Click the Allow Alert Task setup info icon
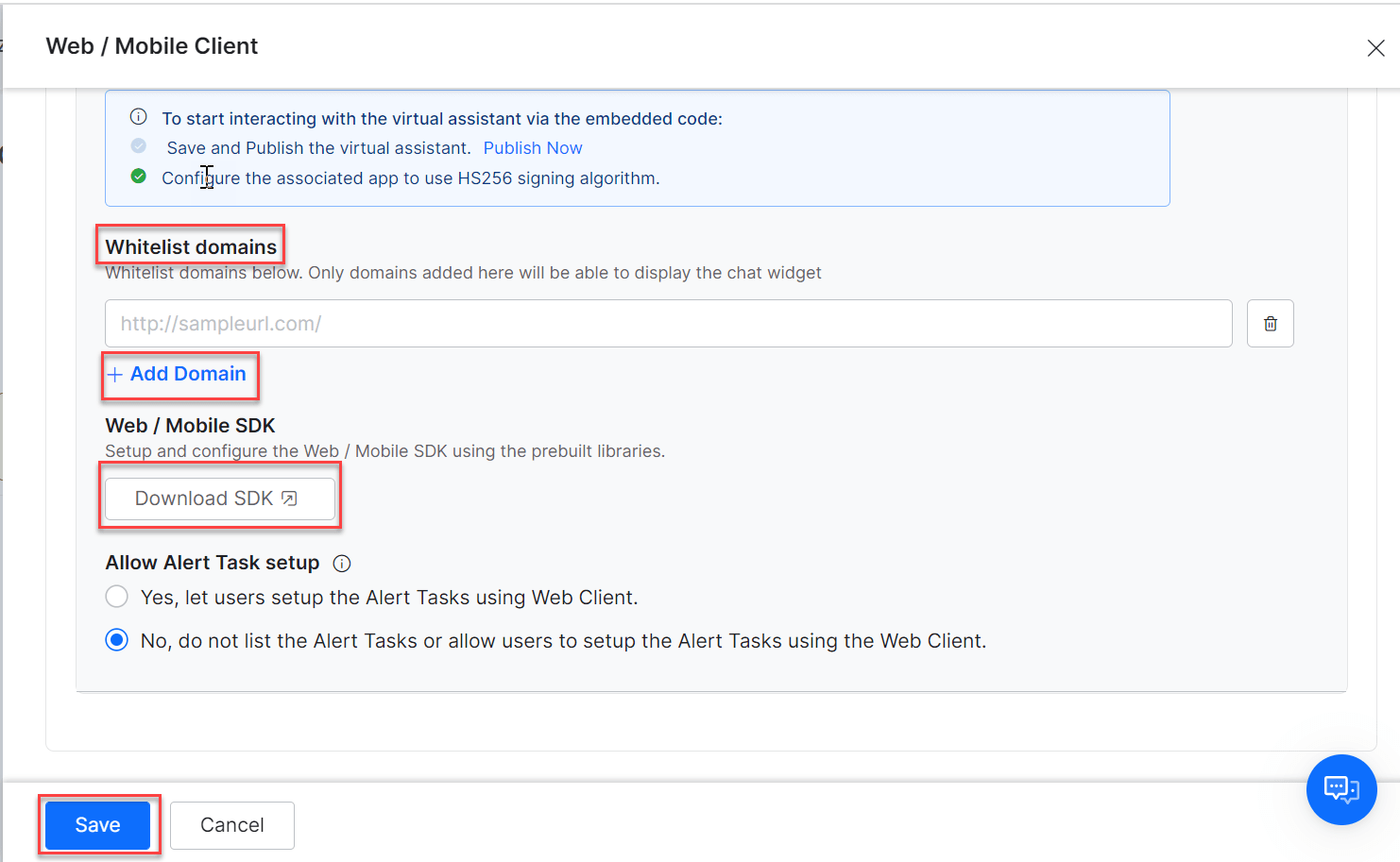The width and height of the screenshot is (1400, 862). tap(342, 564)
